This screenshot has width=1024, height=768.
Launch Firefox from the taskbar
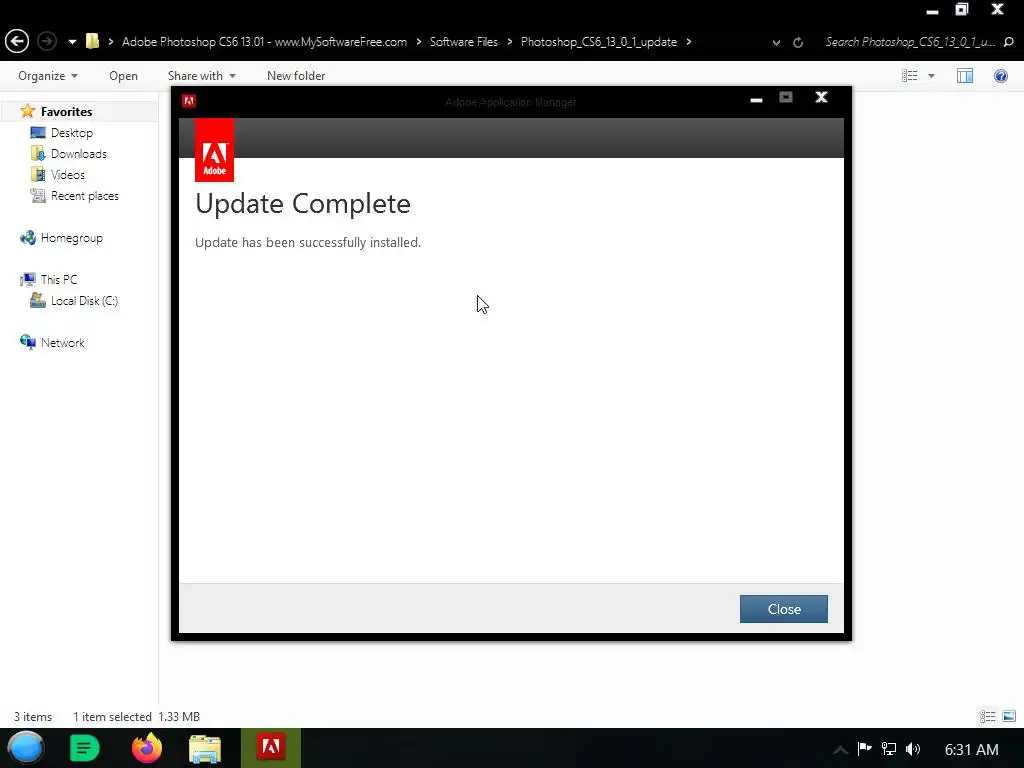point(146,748)
